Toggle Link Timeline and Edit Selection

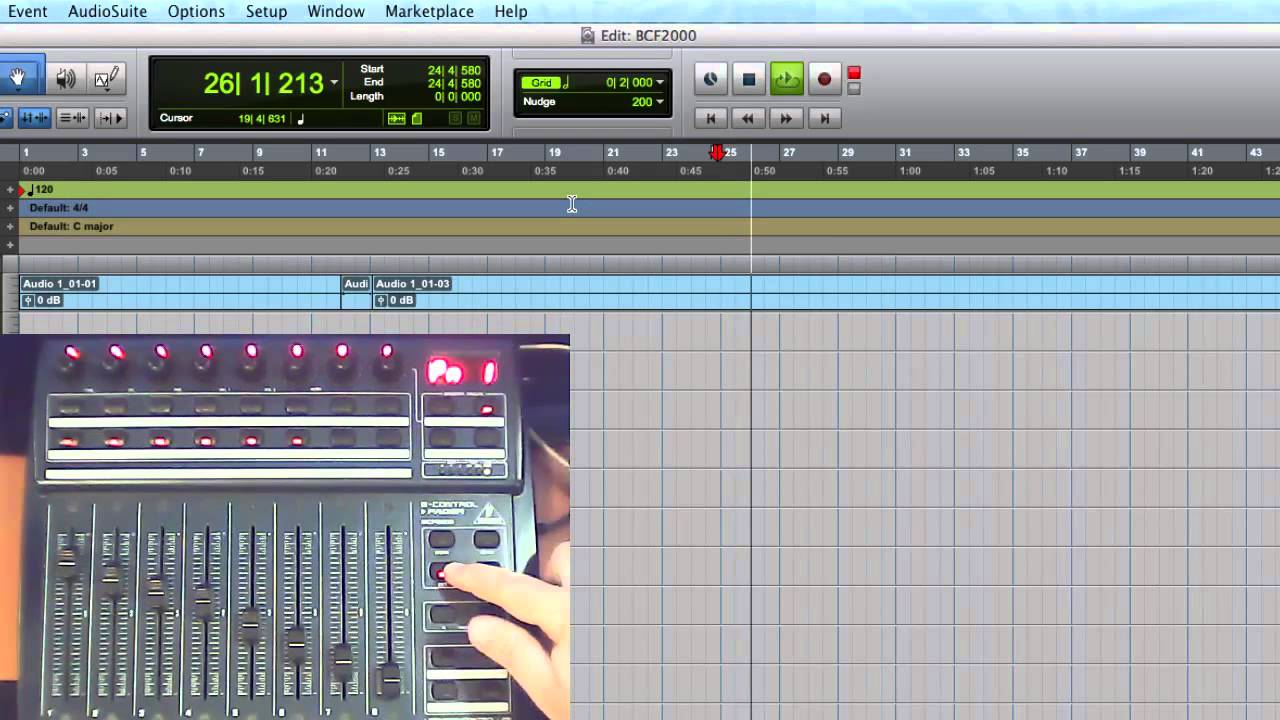[x=34, y=118]
